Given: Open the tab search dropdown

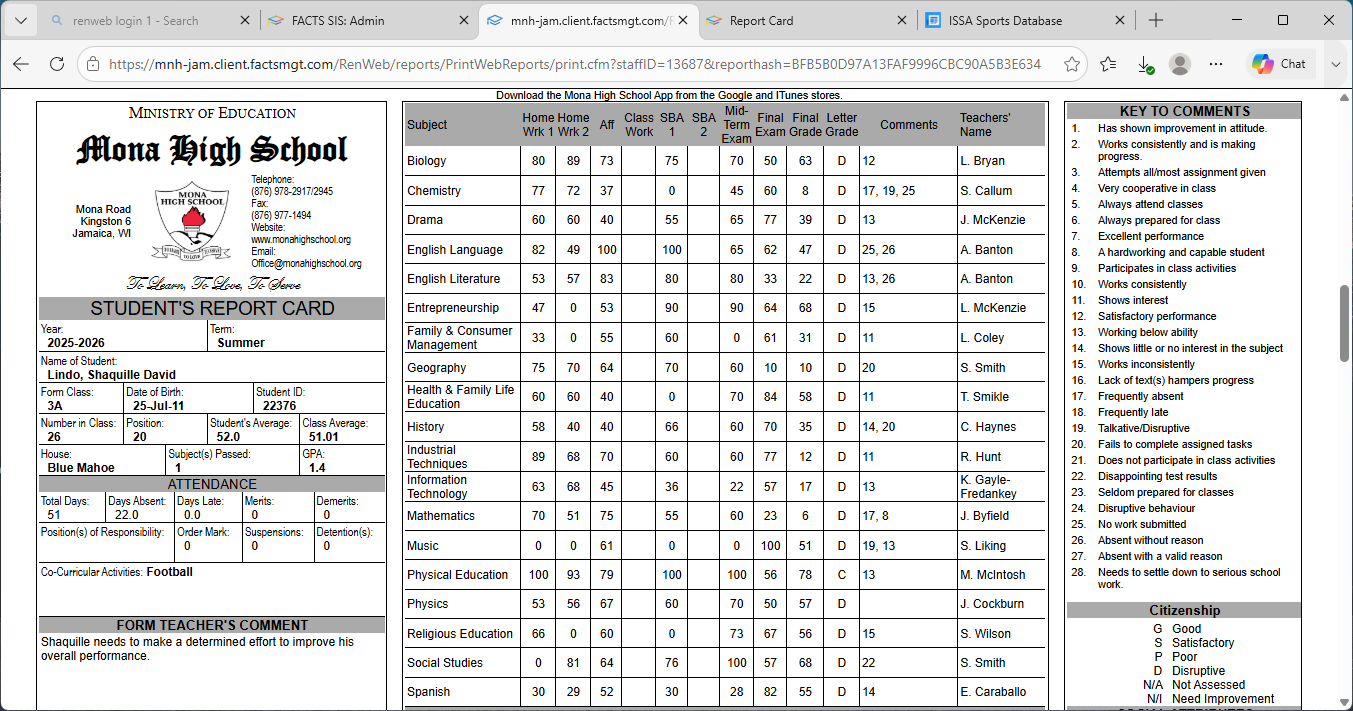Looking at the screenshot, I should click(x=21, y=20).
